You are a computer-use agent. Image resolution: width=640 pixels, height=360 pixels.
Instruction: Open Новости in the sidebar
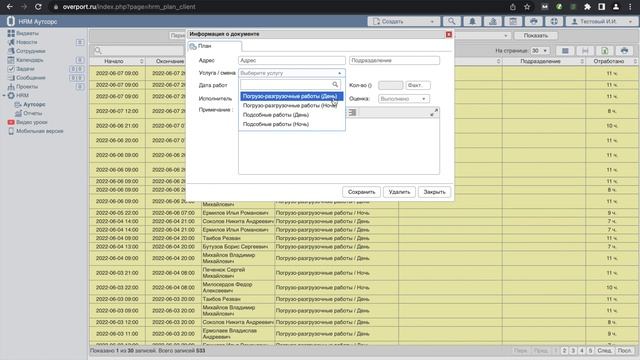point(27,42)
